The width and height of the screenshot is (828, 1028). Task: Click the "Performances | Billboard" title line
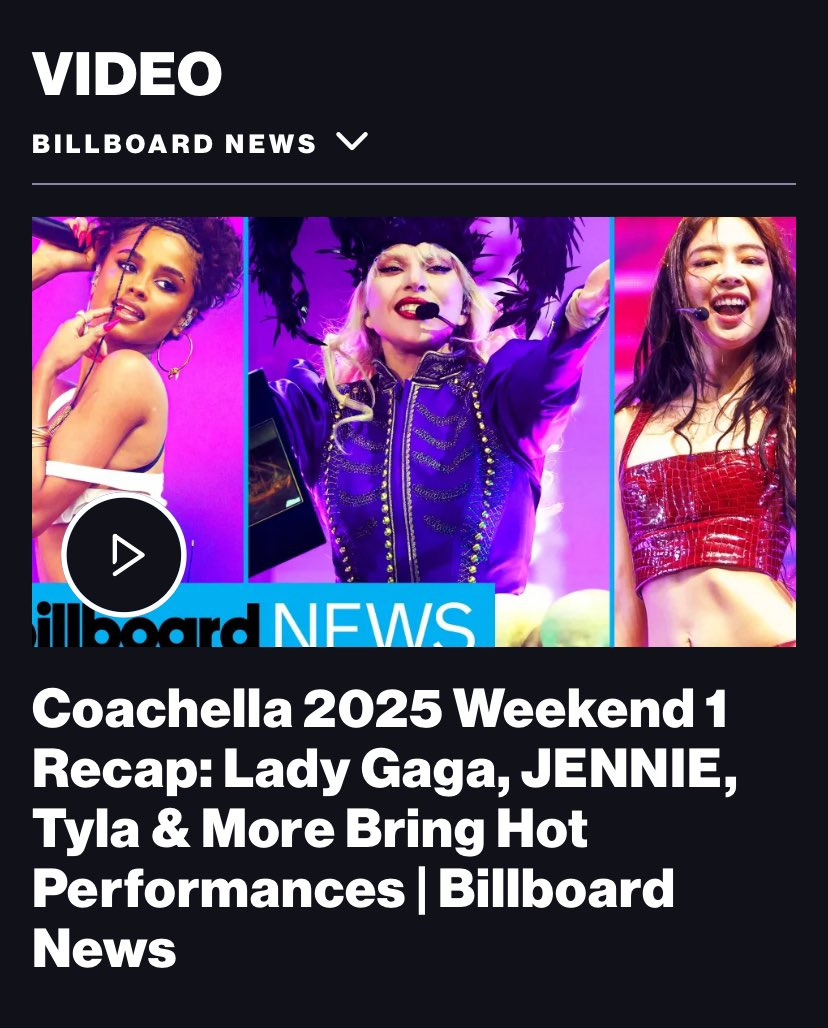[x=353, y=888]
